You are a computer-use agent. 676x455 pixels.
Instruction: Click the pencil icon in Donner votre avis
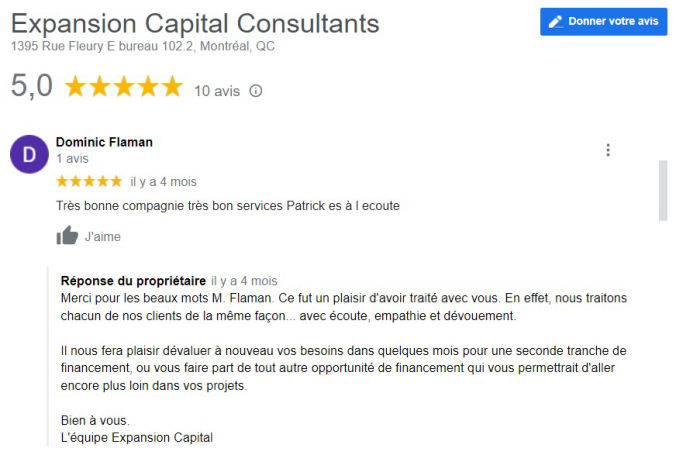coord(556,21)
